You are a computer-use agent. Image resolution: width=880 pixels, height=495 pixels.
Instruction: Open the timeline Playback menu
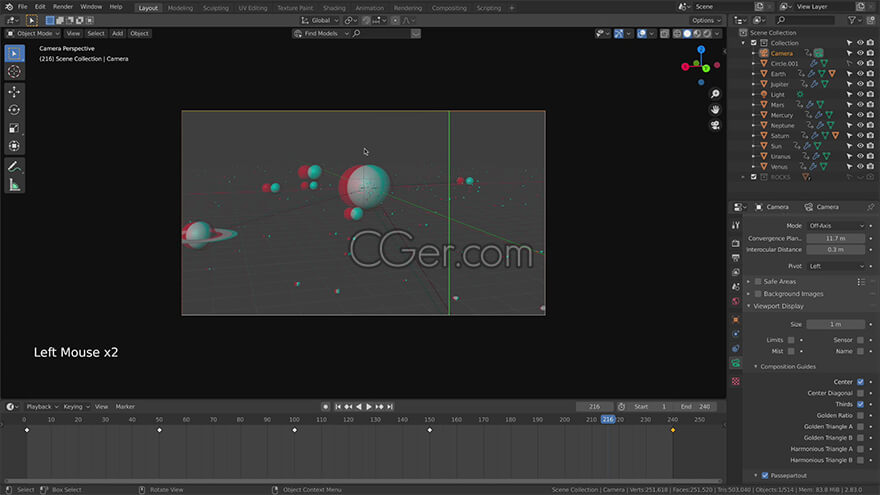pos(42,407)
